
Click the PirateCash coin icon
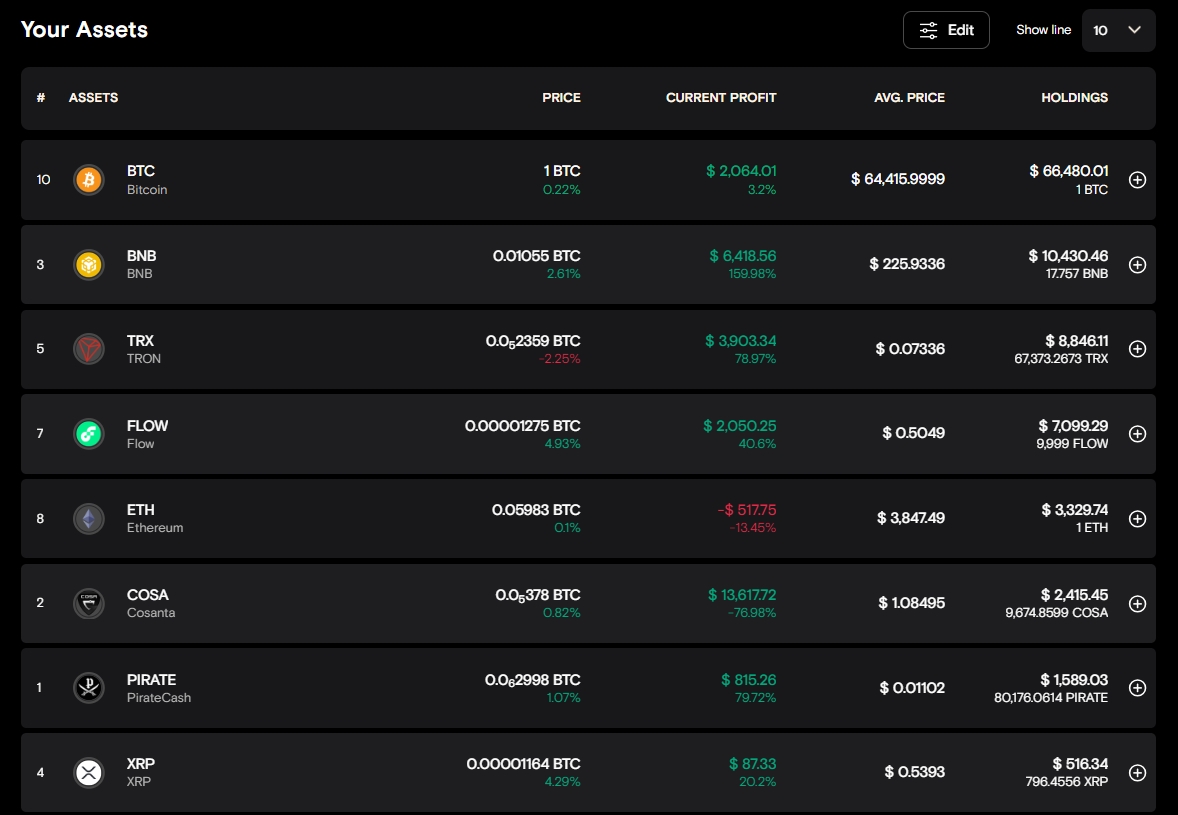[x=89, y=688]
